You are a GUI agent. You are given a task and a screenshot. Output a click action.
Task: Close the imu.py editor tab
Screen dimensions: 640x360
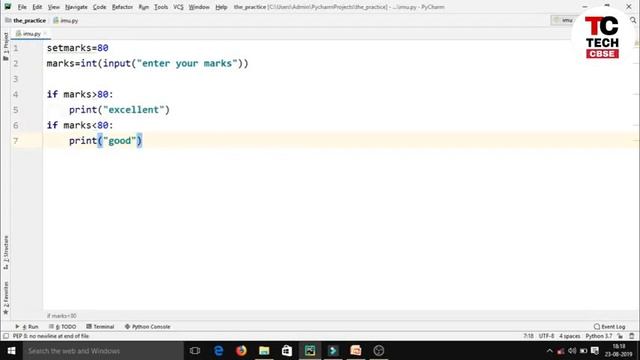tap(45, 33)
